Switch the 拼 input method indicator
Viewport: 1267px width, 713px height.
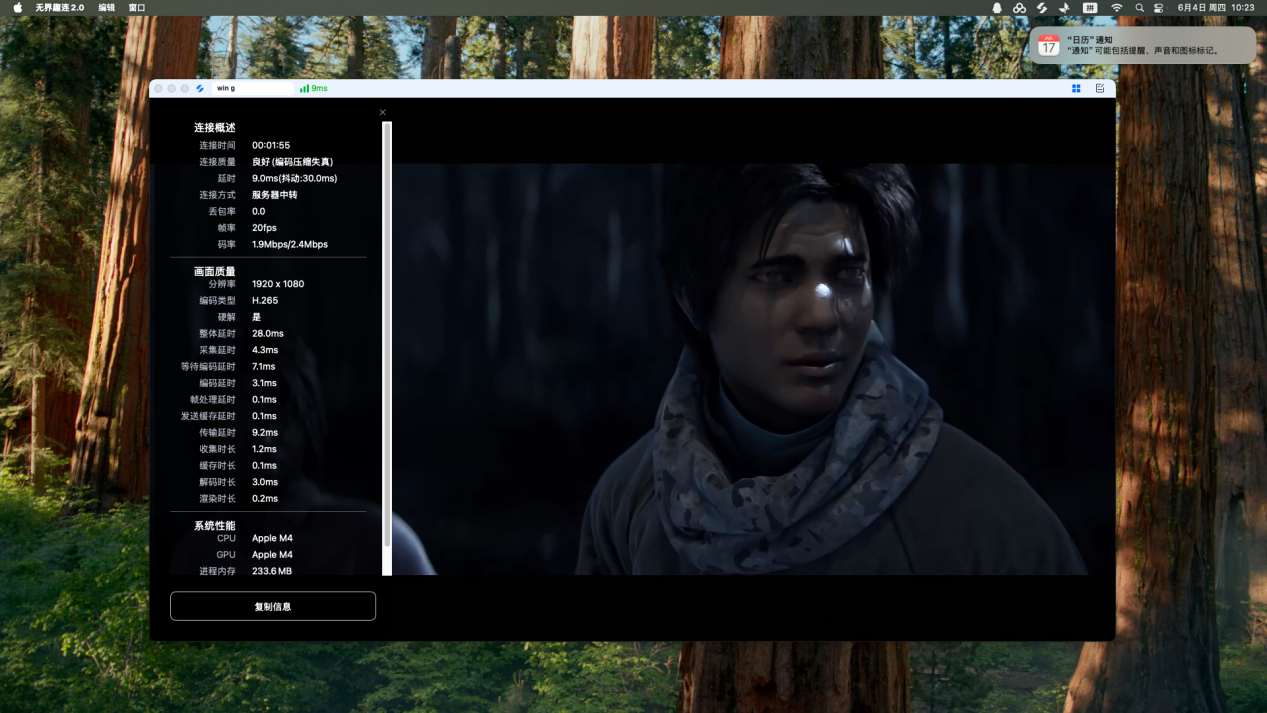[x=1090, y=7]
